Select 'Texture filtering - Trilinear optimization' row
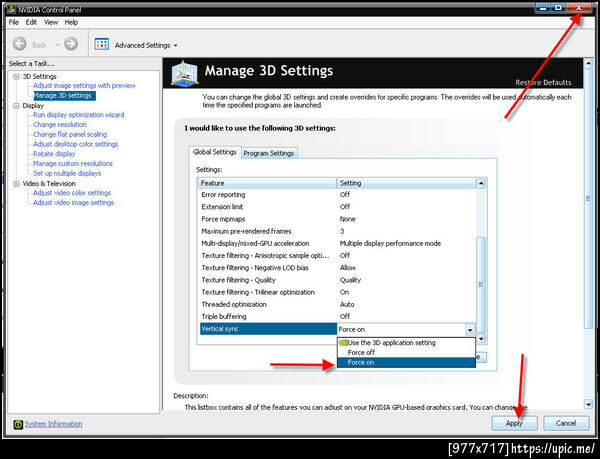 point(338,292)
